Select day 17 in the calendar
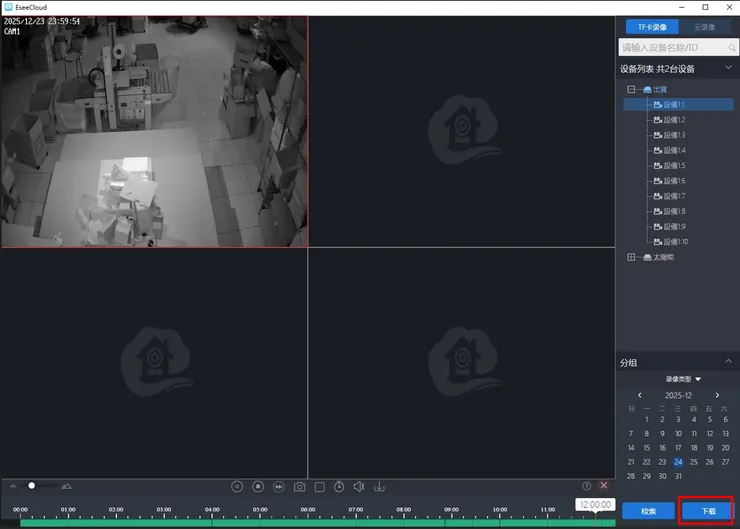The width and height of the screenshot is (740, 529). tap(678, 448)
